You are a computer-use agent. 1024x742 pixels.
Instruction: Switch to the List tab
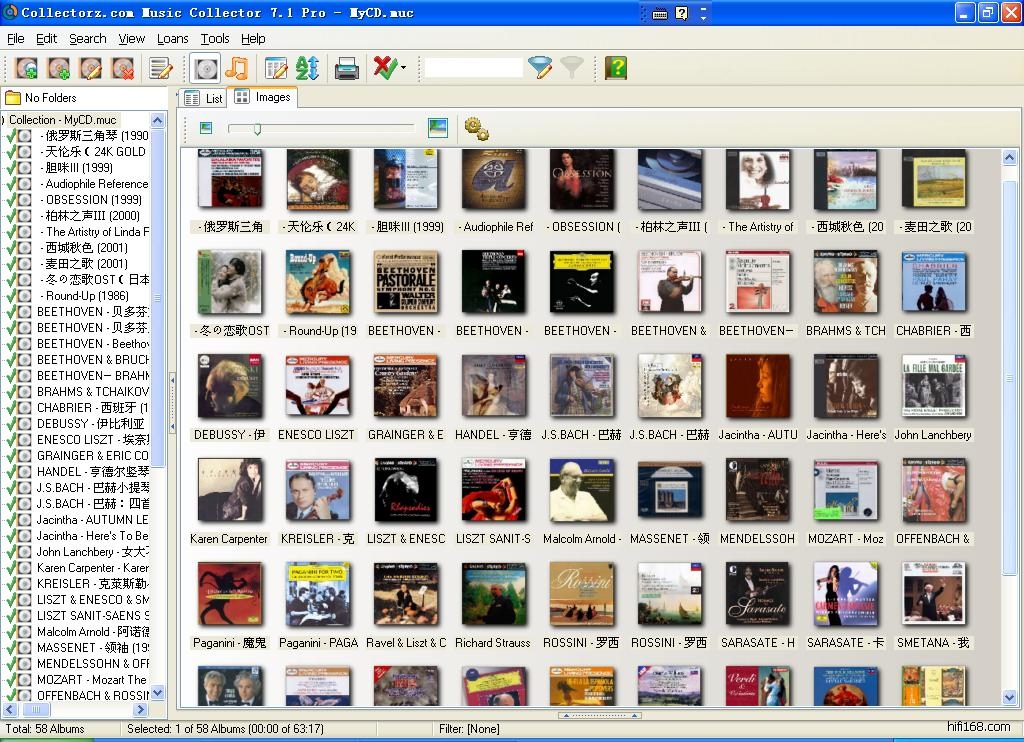(204, 98)
